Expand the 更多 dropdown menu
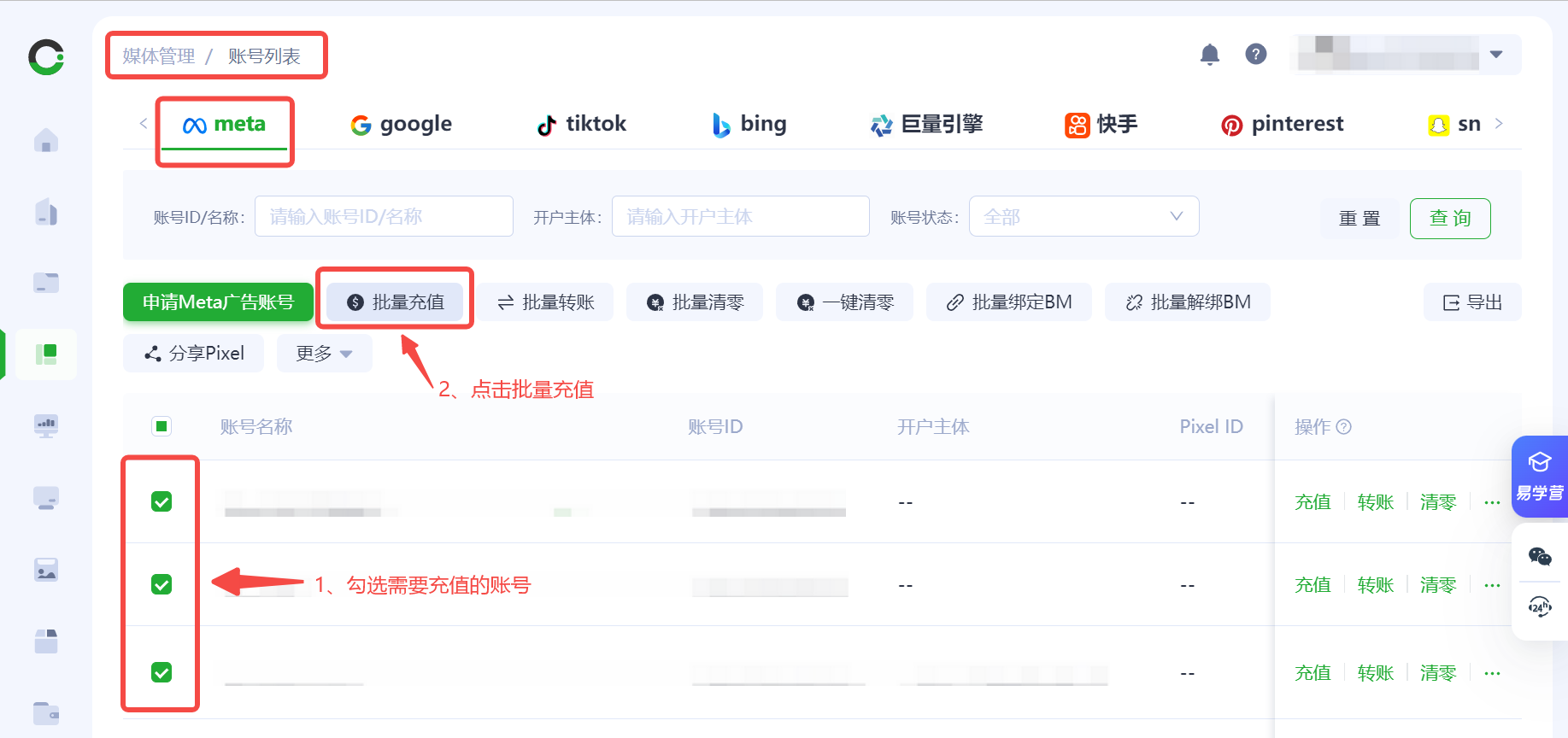Image resolution: width=1568 pixels, height=738 pixels. coord(324,354)
